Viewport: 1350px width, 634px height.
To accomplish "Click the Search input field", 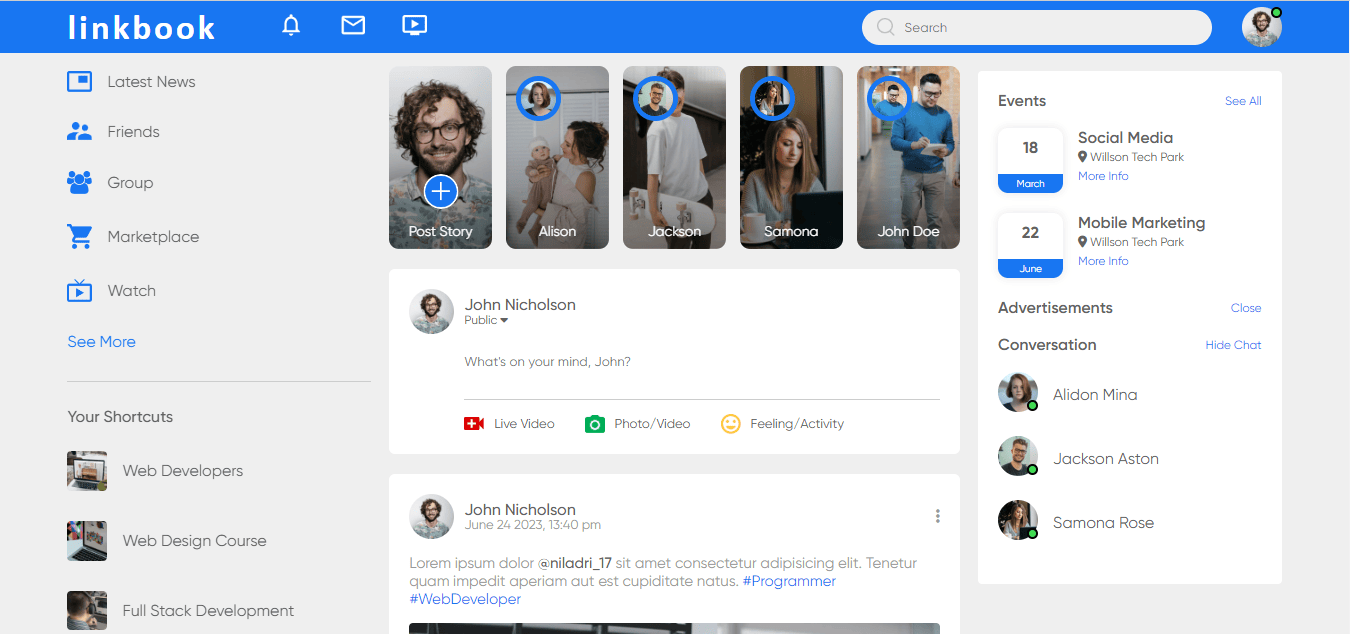I will pos(1036,27).
